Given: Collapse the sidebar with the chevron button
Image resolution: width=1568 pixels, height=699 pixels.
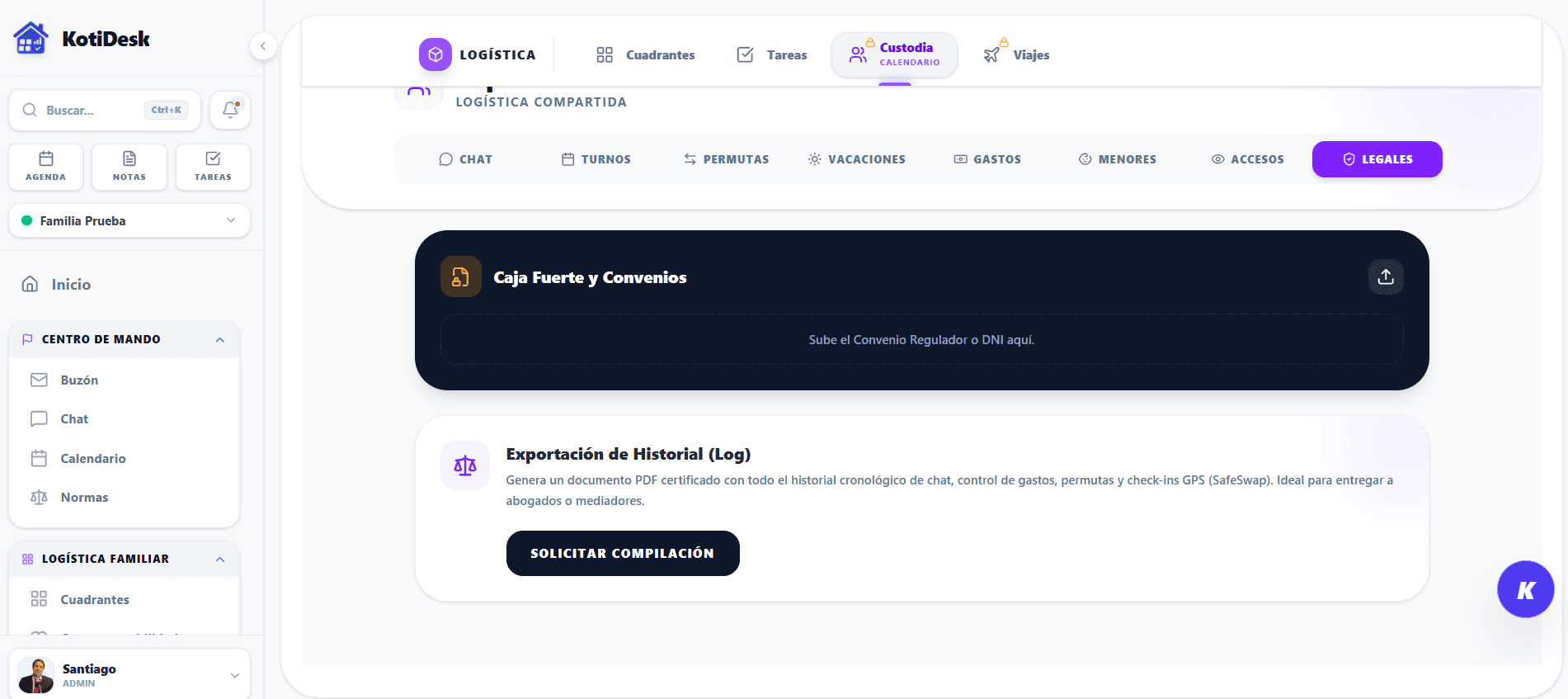Looking at the screenshot, I should pos(262,45).
